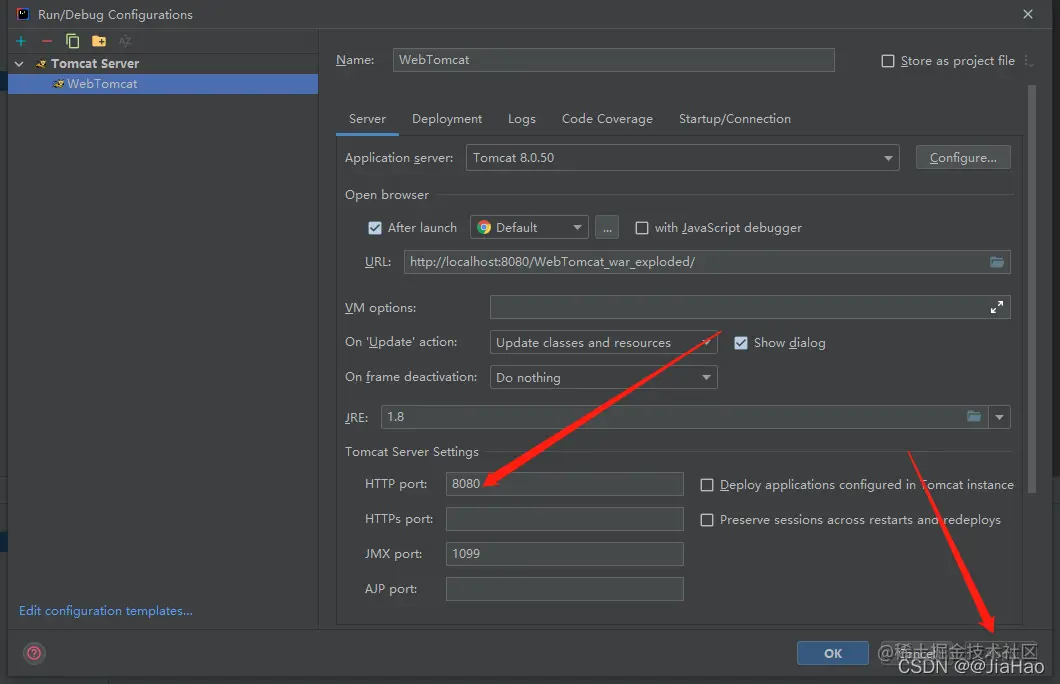Image resolution: width=1060 pixels, height=684 pixels.
Task: Click the browser ellipsis button
Action: click(x=607, y=228)
